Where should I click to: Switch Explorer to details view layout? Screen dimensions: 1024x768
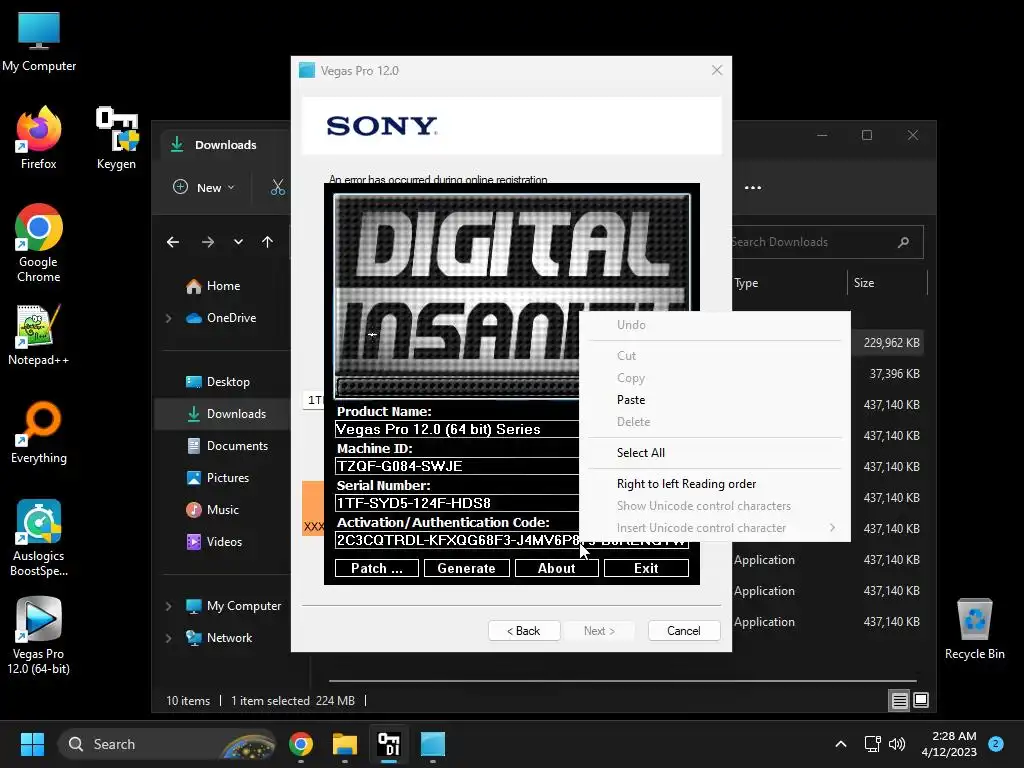click(x=899, y=701)
